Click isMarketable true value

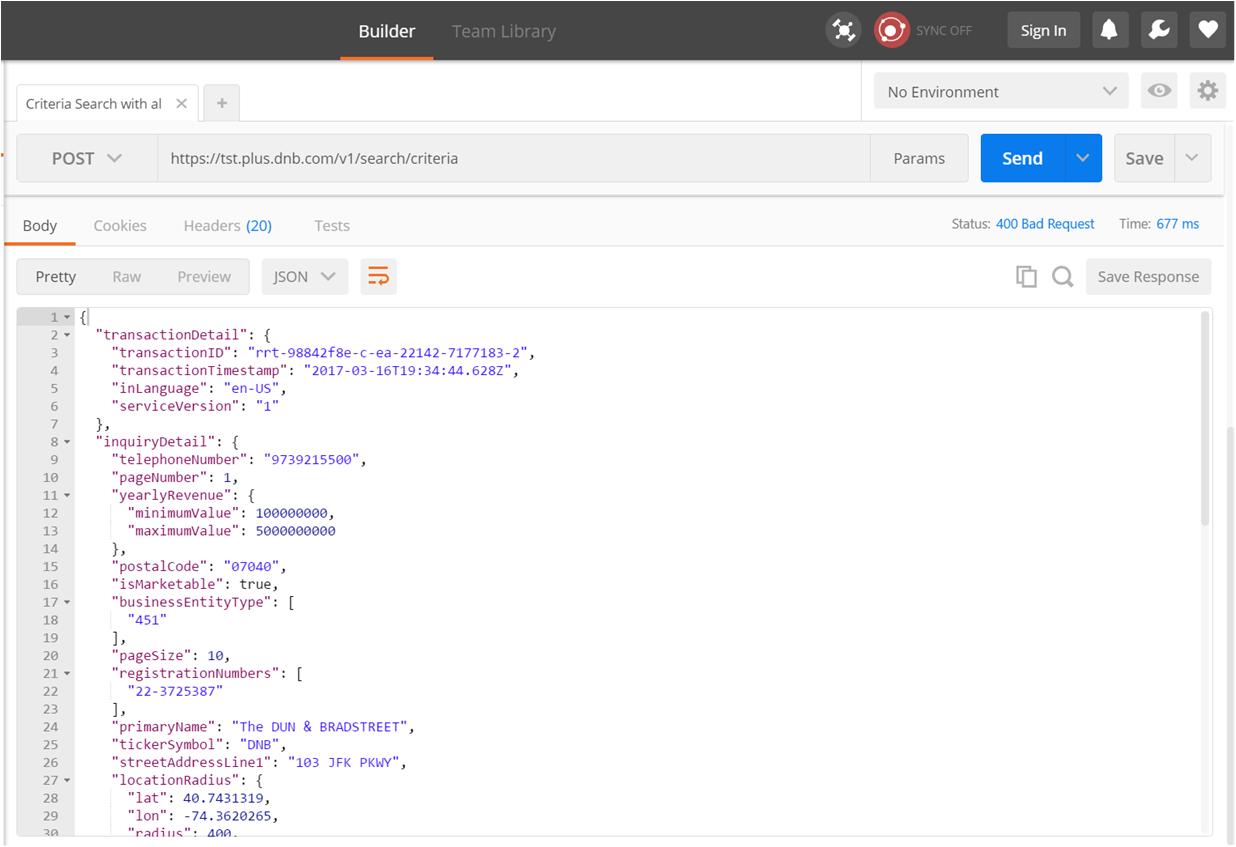255,584
